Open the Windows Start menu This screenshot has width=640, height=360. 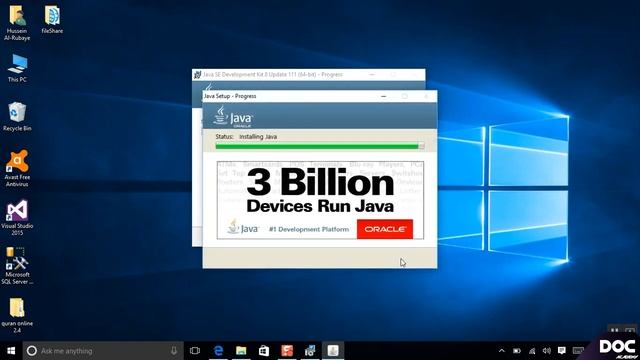pyautogui.click(x=11, y=351)
